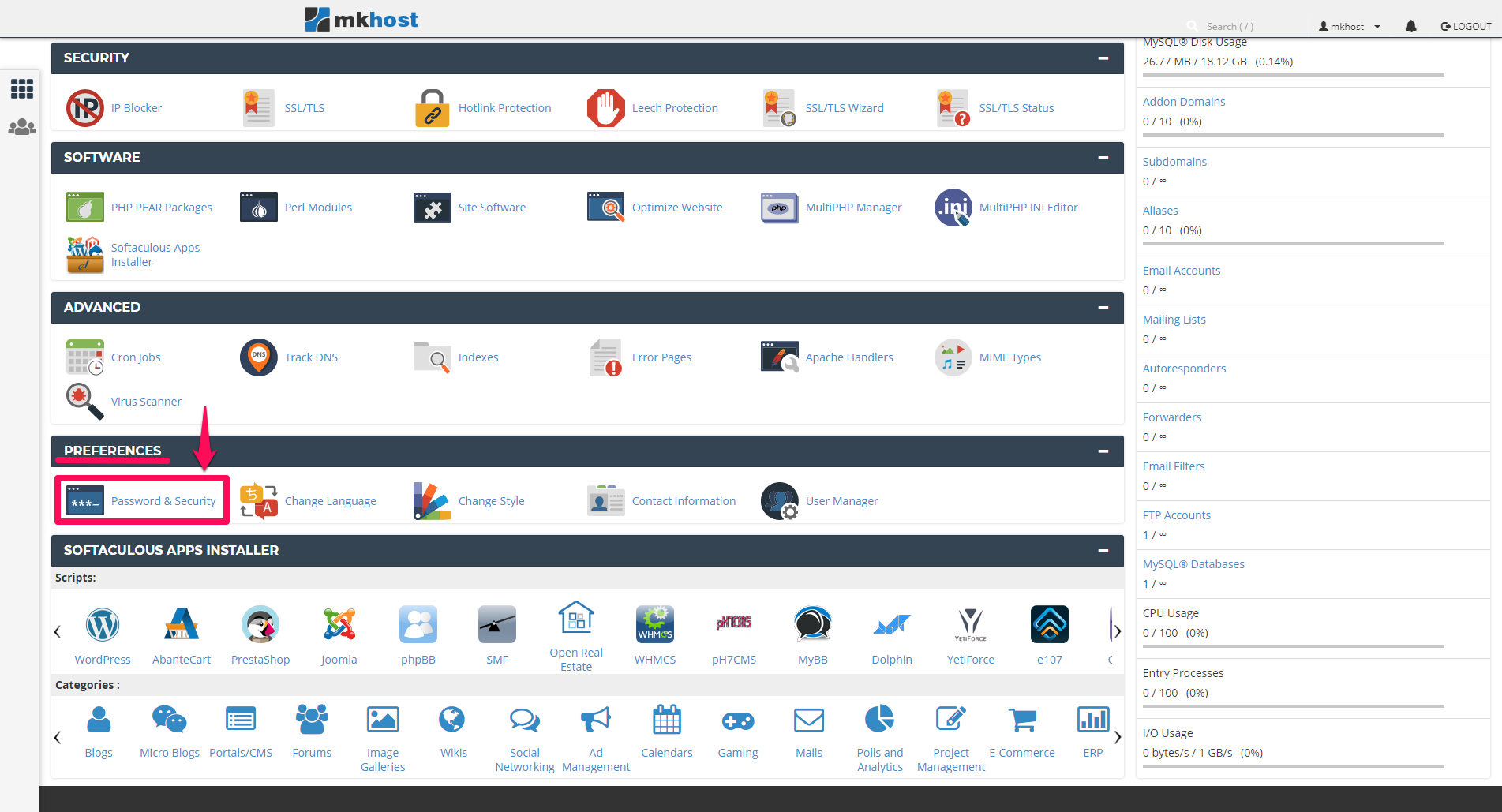Open the Email Accounts statistics link

pyautogui.click(x=1181, y=271)
